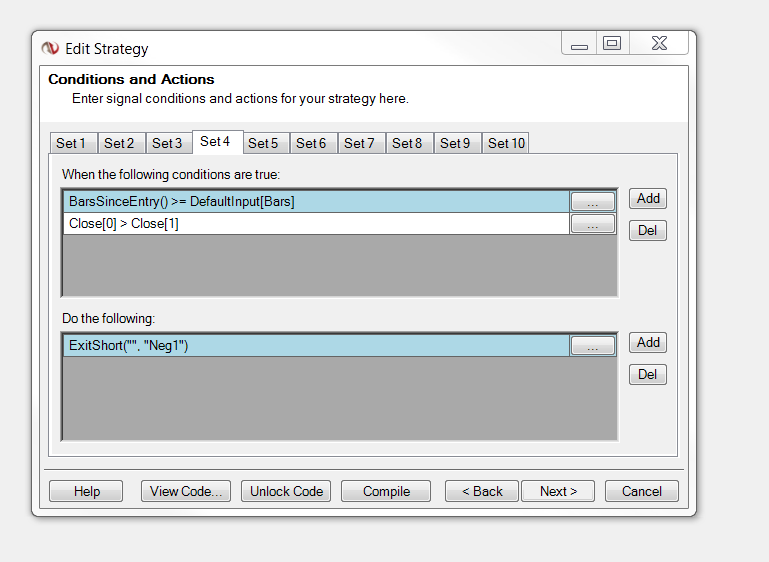The width and height of the screenshot is (769, 562).
Task: Select the Set 4 tab
Action: pyautogui.click(x=217, y=142)
